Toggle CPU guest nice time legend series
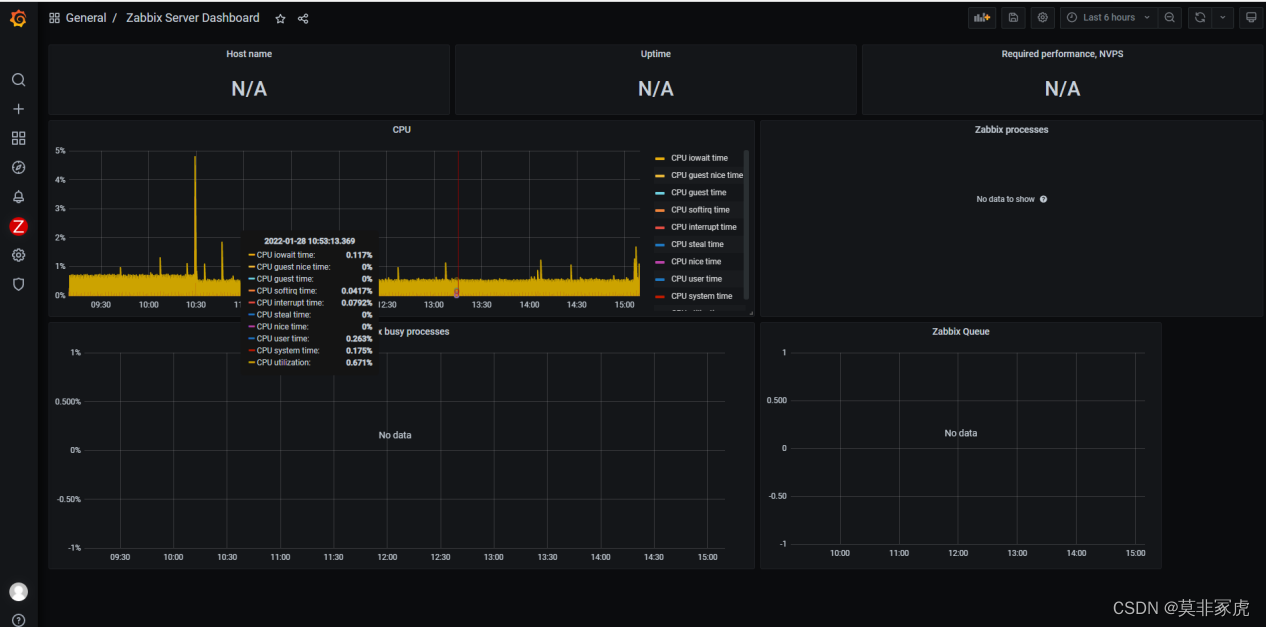Viewport: 1266px width, 627px height. click(707, 175)
